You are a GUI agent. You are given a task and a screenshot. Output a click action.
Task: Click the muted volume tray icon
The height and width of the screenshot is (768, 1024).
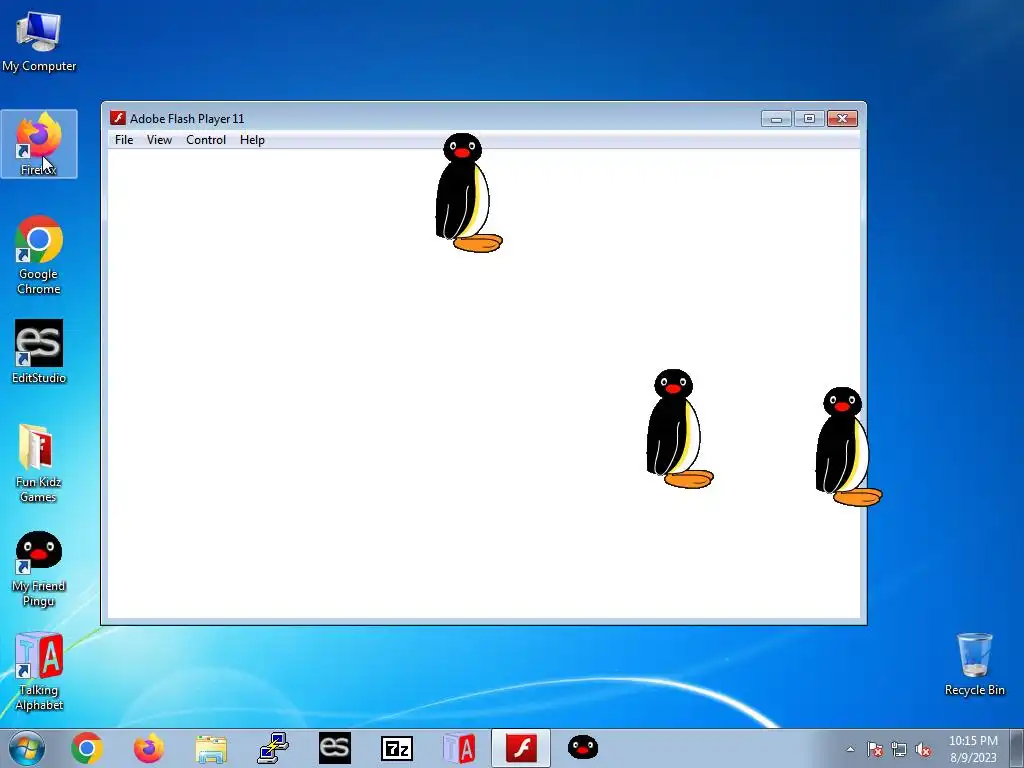(923, 749)
